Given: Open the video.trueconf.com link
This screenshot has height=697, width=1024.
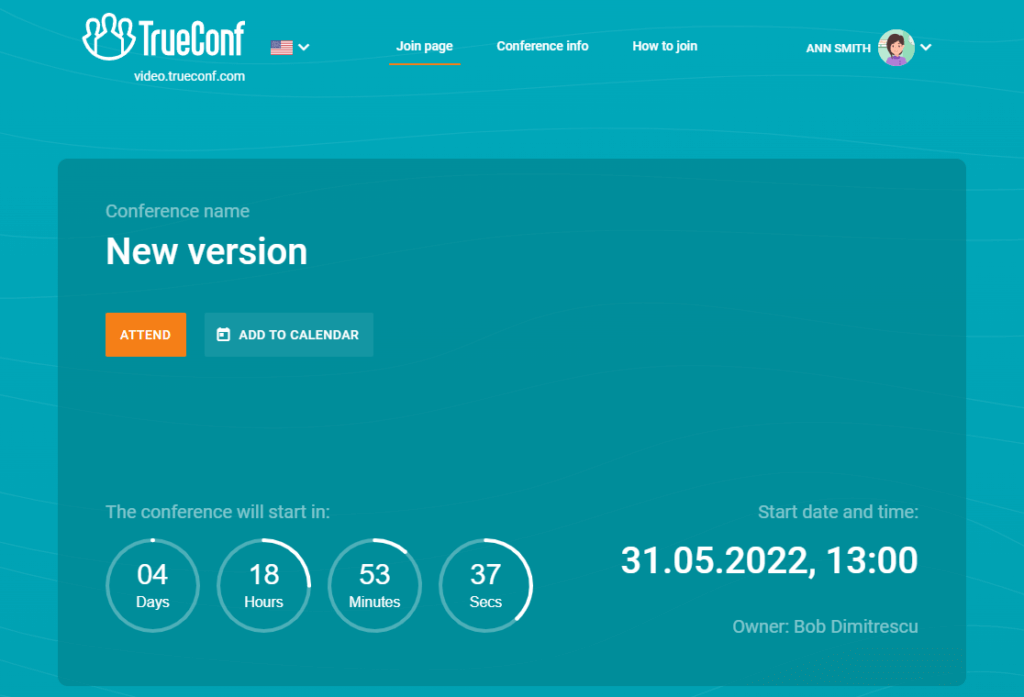Looking at the screenshot, I should (190, 76).
